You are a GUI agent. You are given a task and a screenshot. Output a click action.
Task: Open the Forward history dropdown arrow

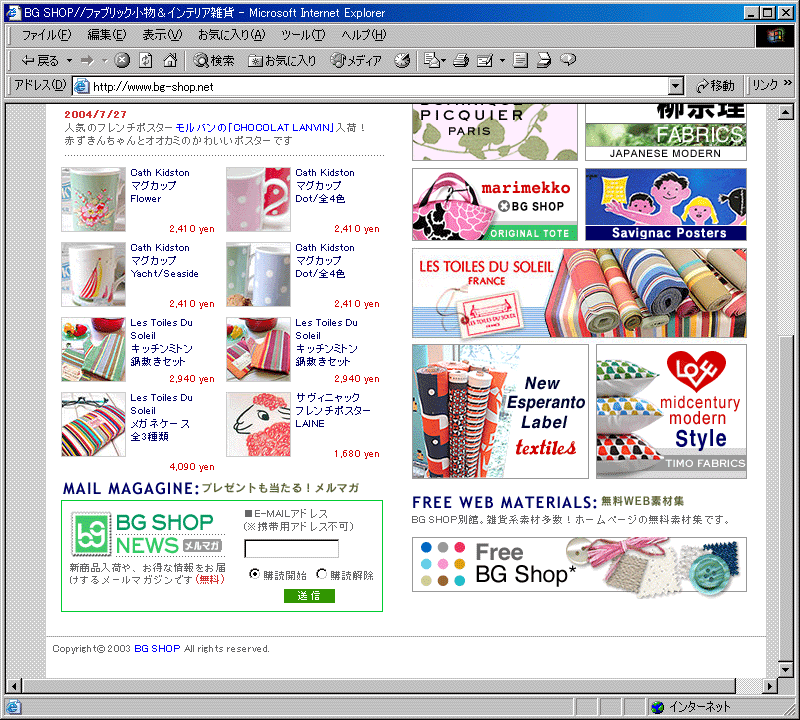(105, 61)
